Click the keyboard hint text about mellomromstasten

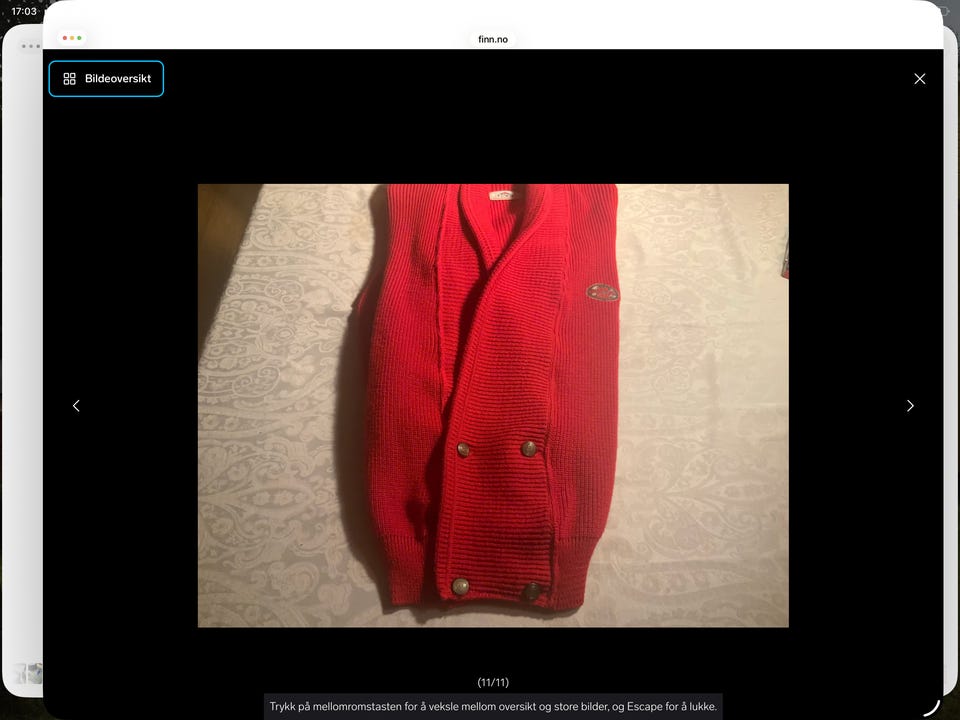493,706
